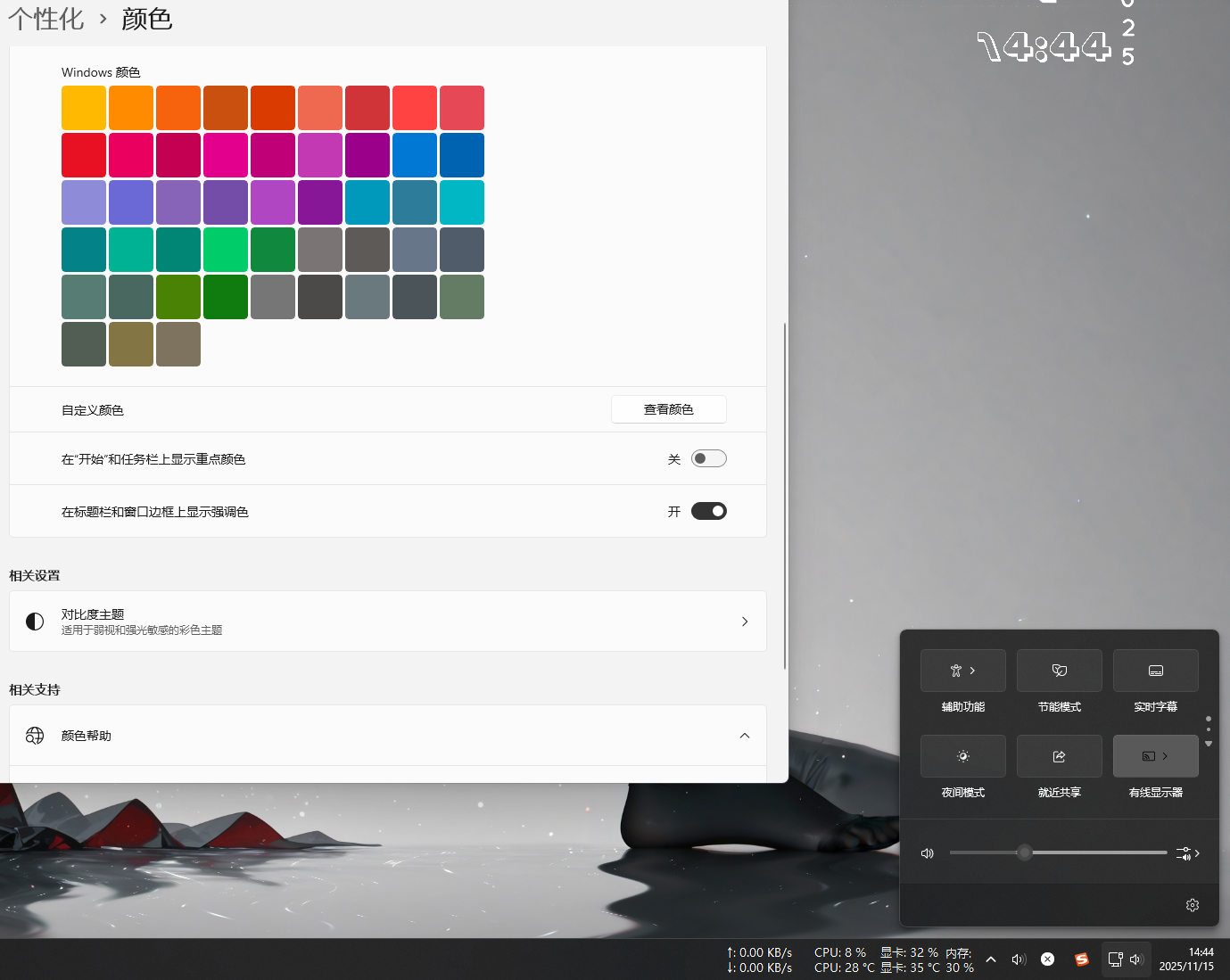
Task: Click the "夜间模式" label text
Action: click(962, 792)
